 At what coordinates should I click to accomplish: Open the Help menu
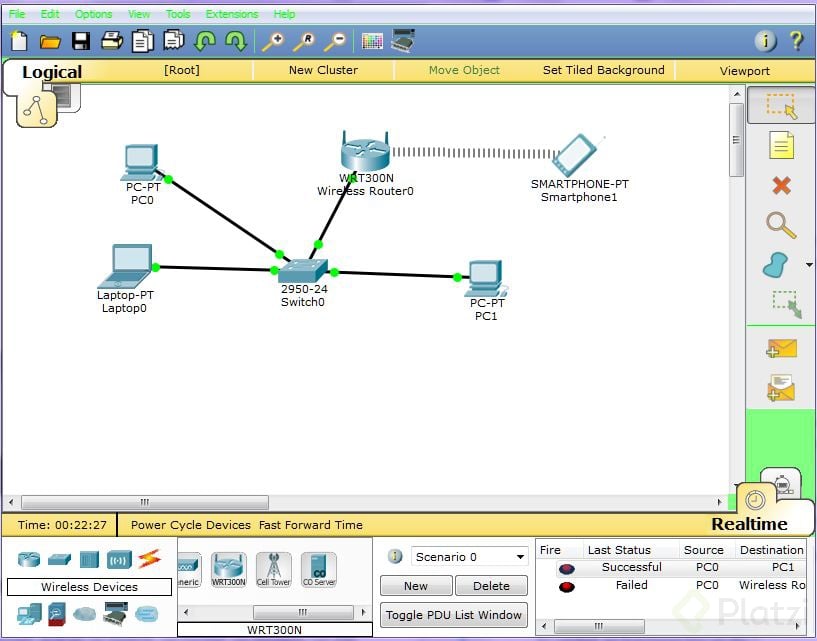click(x=284, y=14)
